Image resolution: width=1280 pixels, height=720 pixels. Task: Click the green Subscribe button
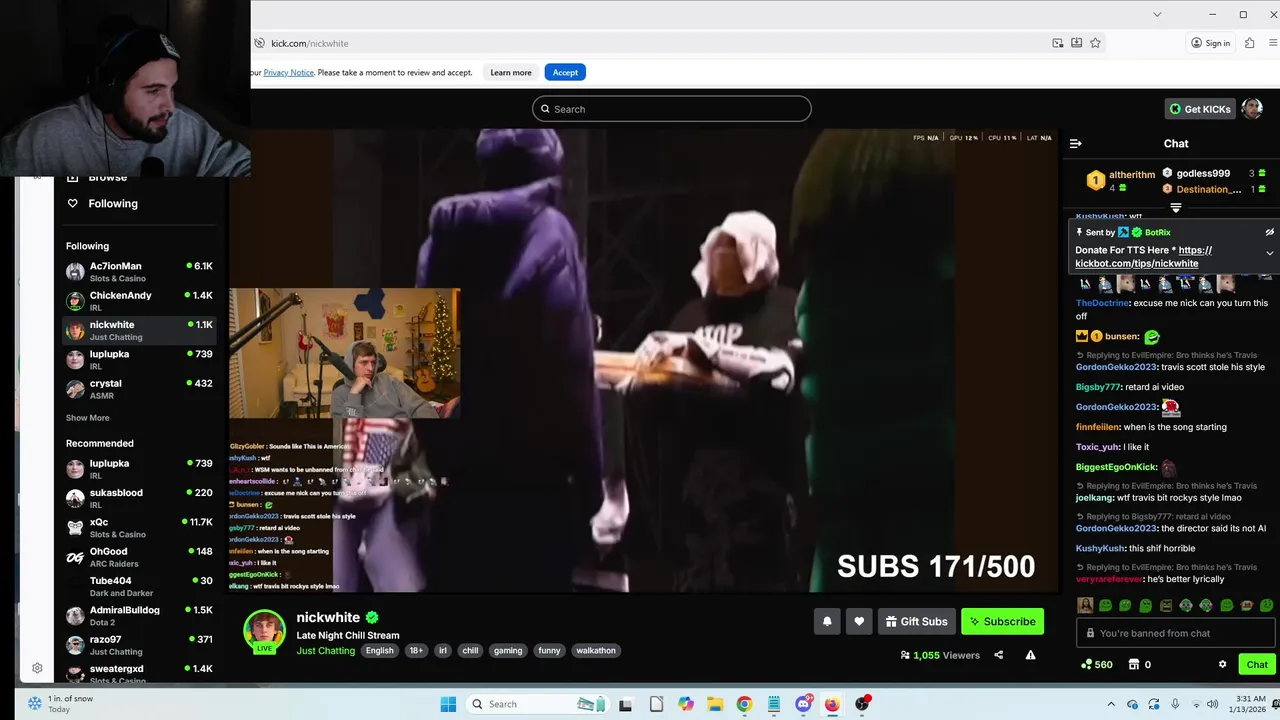click(x=1002, y=621)
